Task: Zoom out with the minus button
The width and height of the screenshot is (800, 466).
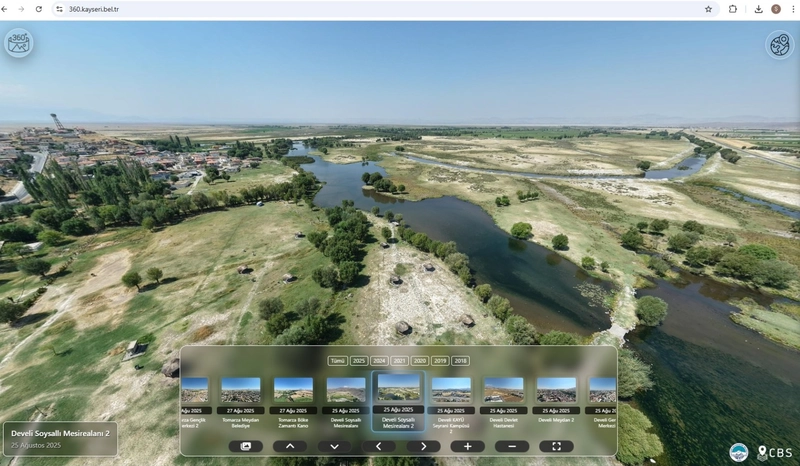Action: 512,446
